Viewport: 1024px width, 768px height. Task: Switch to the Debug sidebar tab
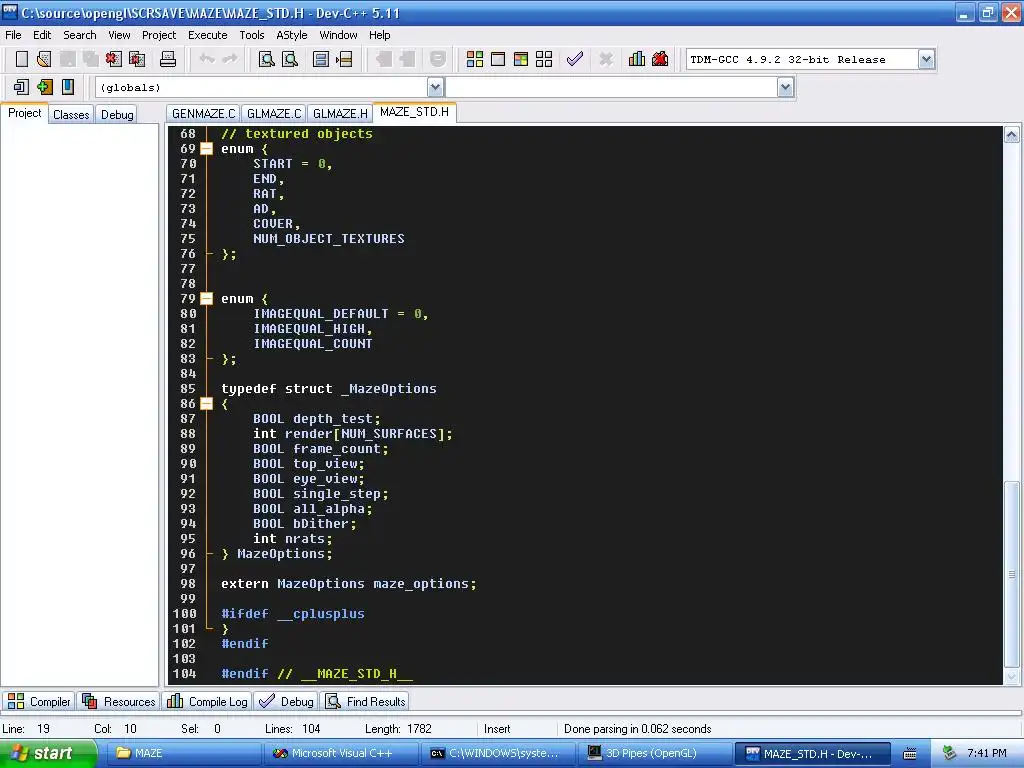117,114
